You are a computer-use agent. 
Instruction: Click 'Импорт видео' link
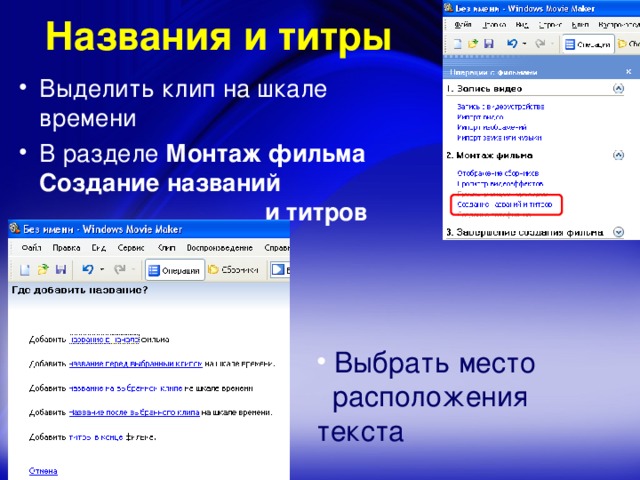point(480,117)
